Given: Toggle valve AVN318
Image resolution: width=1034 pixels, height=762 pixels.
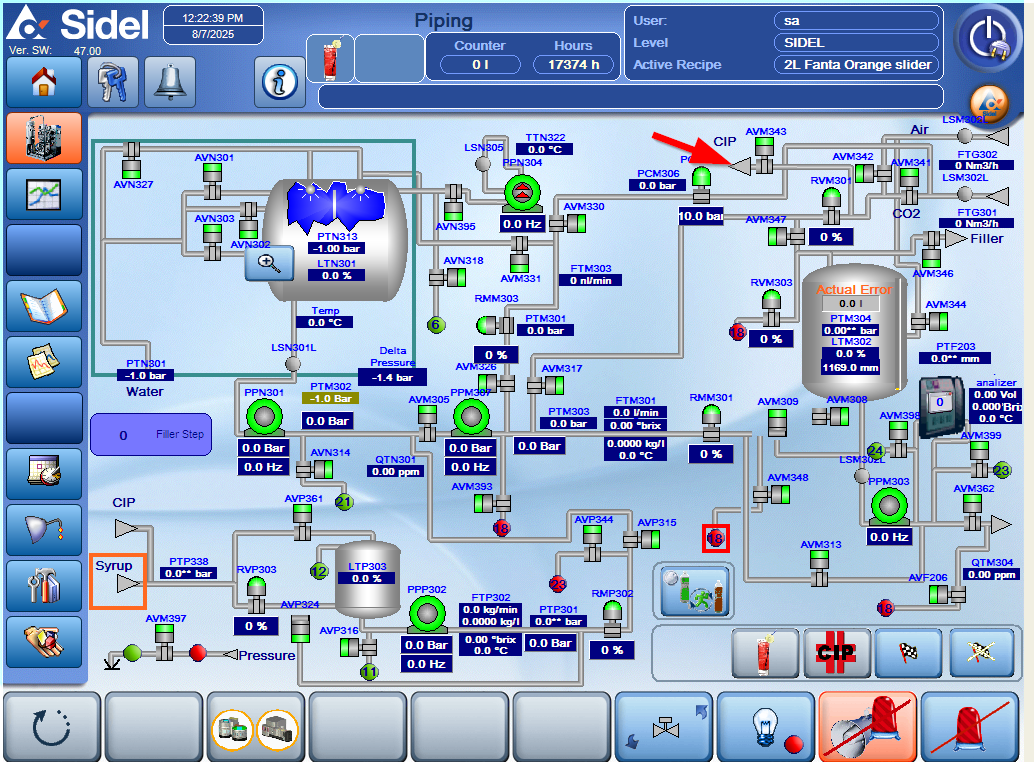Looking at the screenshot, I should (448, 278).
